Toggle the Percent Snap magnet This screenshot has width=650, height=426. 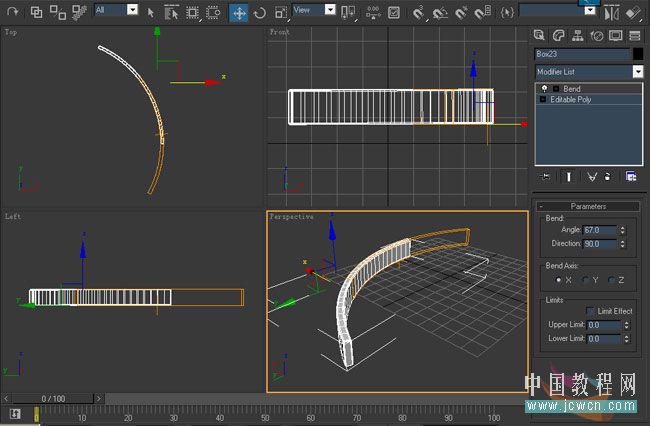click(461, 12)
